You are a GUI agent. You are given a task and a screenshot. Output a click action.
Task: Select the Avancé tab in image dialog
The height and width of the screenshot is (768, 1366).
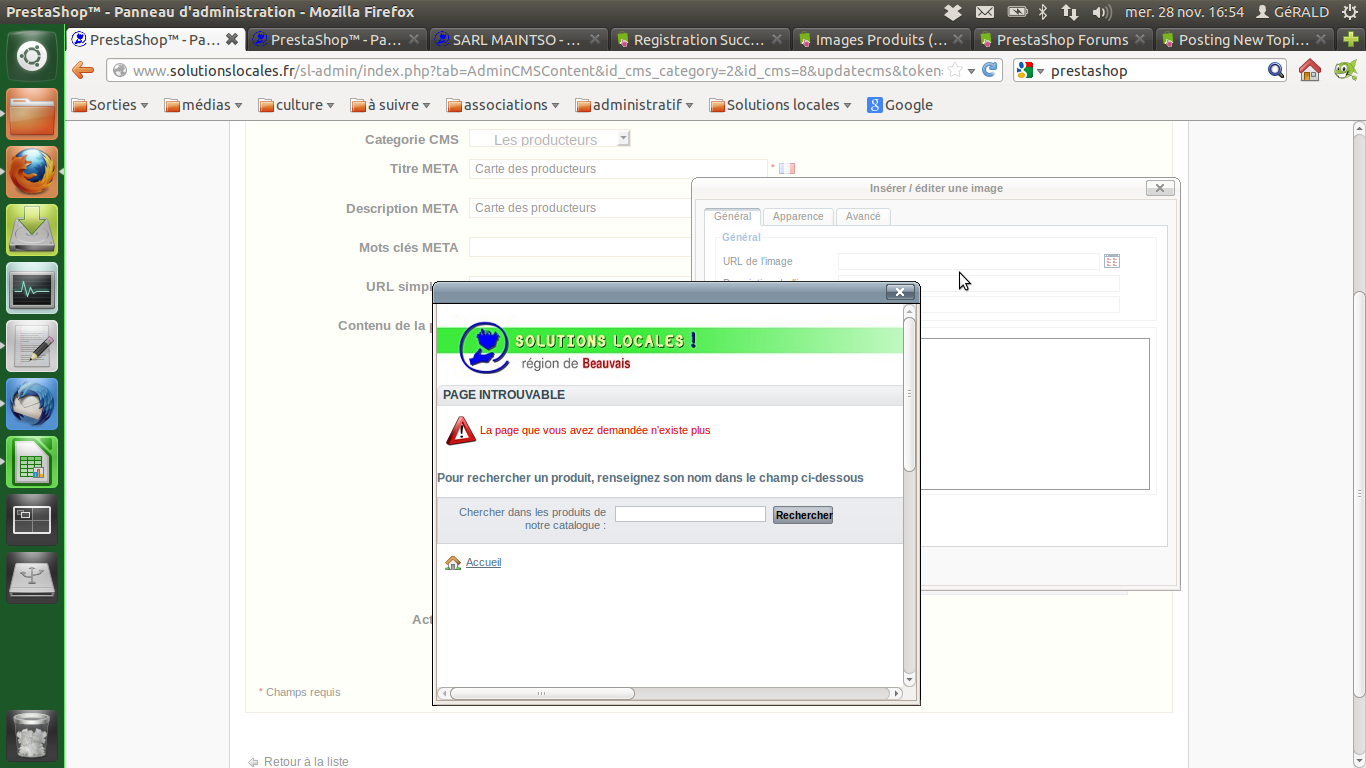[863, 216]
